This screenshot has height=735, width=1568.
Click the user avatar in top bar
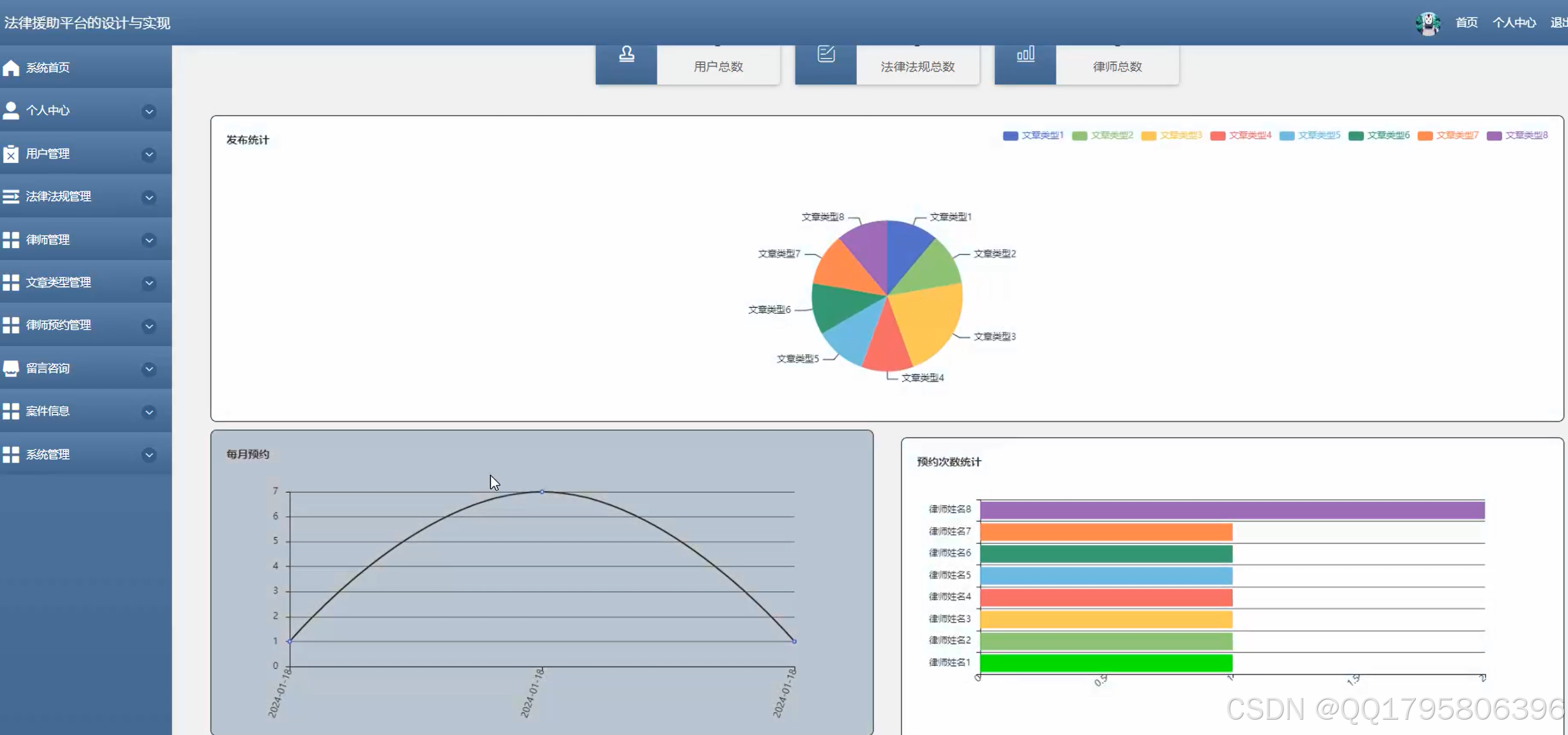click(1427, 23)
